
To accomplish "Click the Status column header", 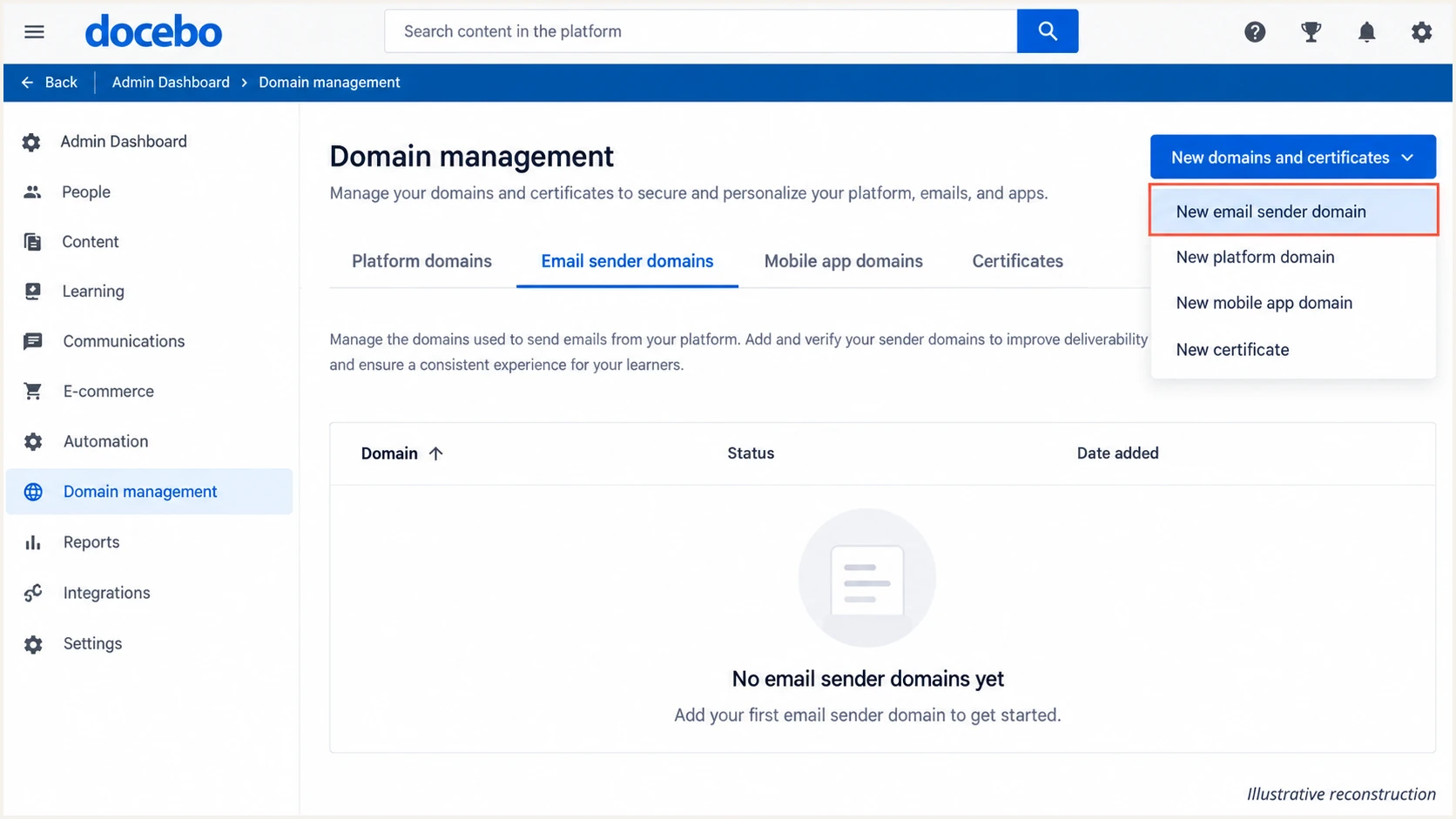I will click(x=751, y=453).
